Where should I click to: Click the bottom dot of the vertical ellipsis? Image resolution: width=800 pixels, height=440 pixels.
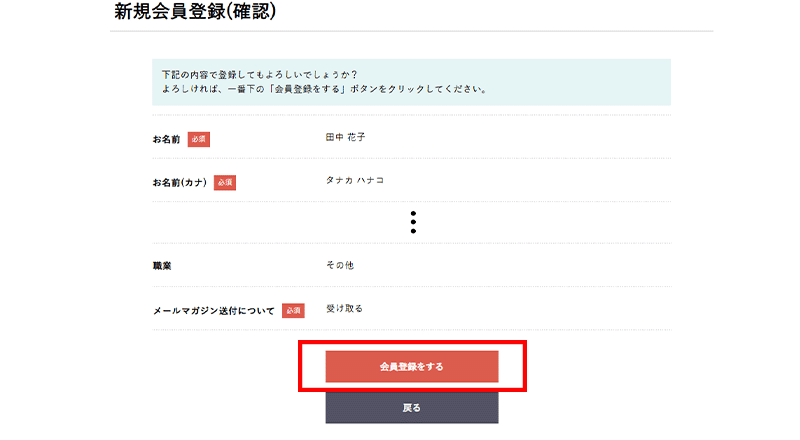(x=413, y=231)
